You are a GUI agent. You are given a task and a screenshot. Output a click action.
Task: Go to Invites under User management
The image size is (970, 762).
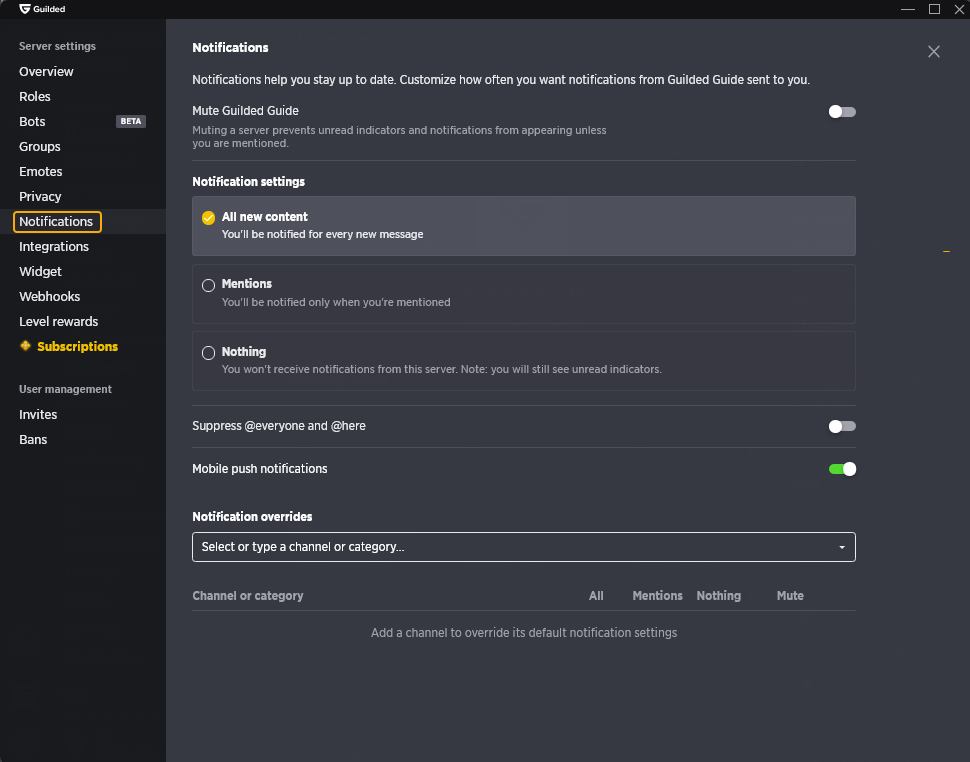(38, 414)
